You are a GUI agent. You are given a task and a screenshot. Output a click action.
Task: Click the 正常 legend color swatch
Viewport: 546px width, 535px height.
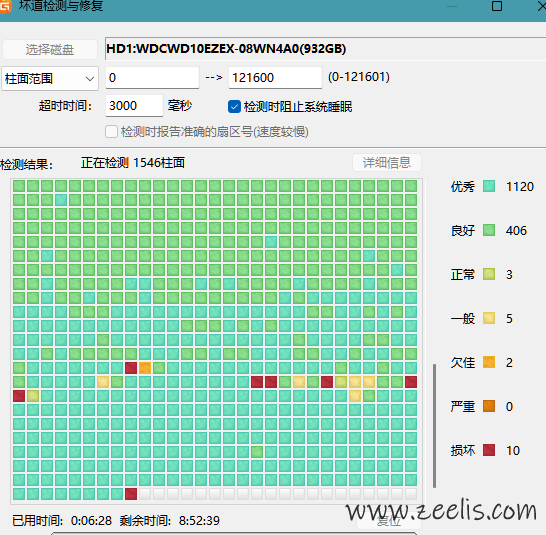[489, 274]
